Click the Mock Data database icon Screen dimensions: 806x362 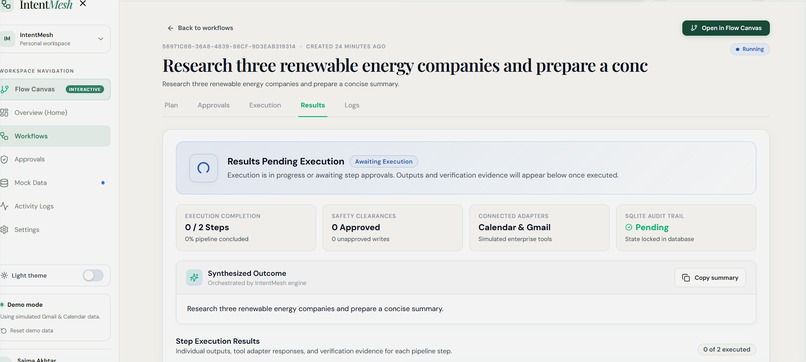[5, 183]
